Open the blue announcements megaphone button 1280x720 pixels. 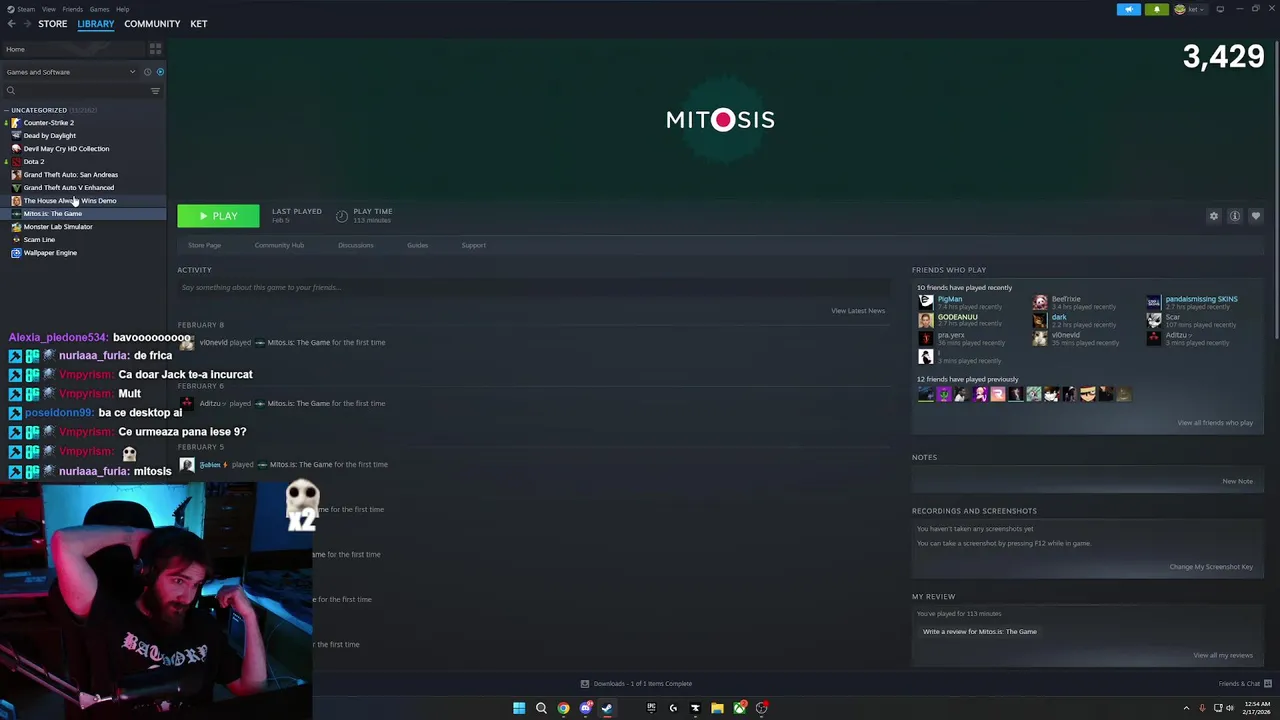pyautogui.click(x=1129, y=9)
